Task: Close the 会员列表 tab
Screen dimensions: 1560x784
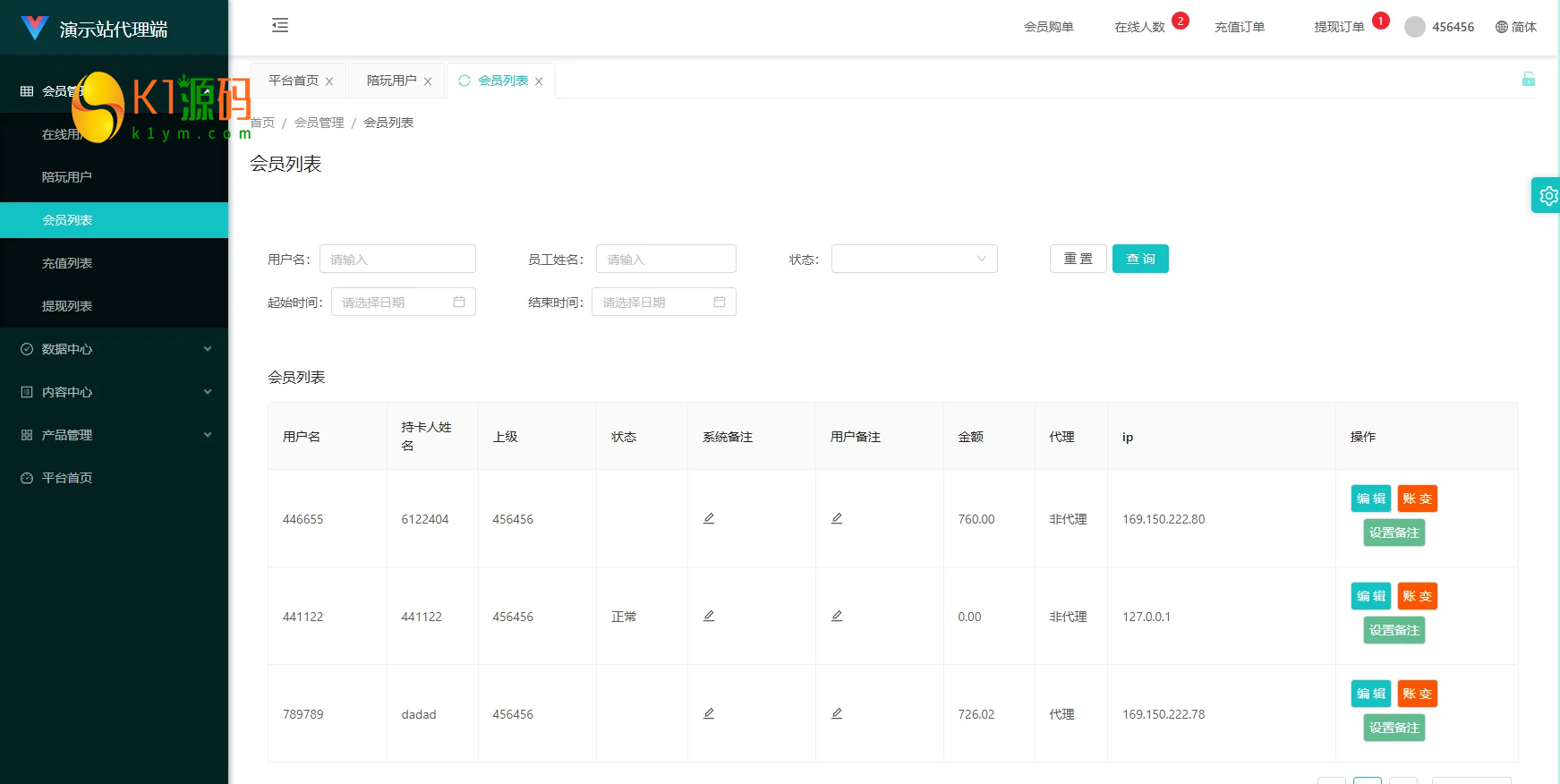Action: pos(539,81)
